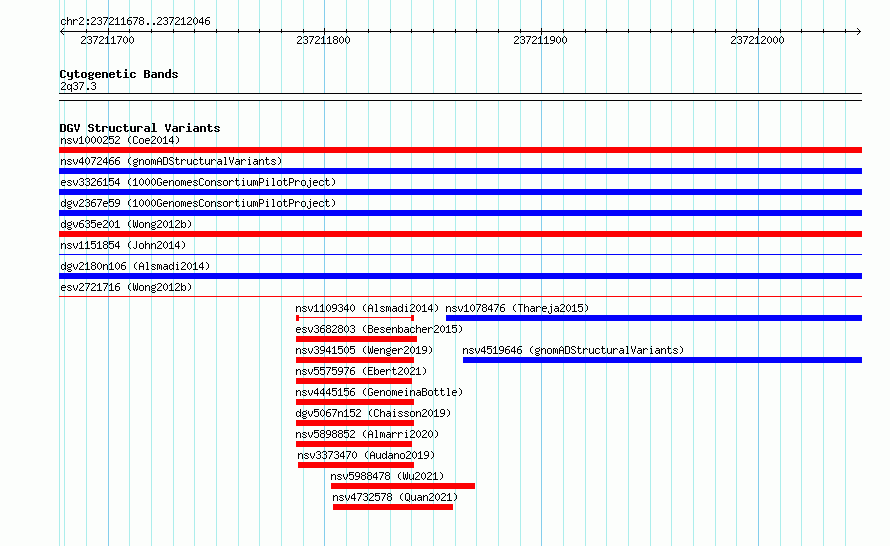Click ruler position 237211900
890x546 pixels.
point(540,40)
